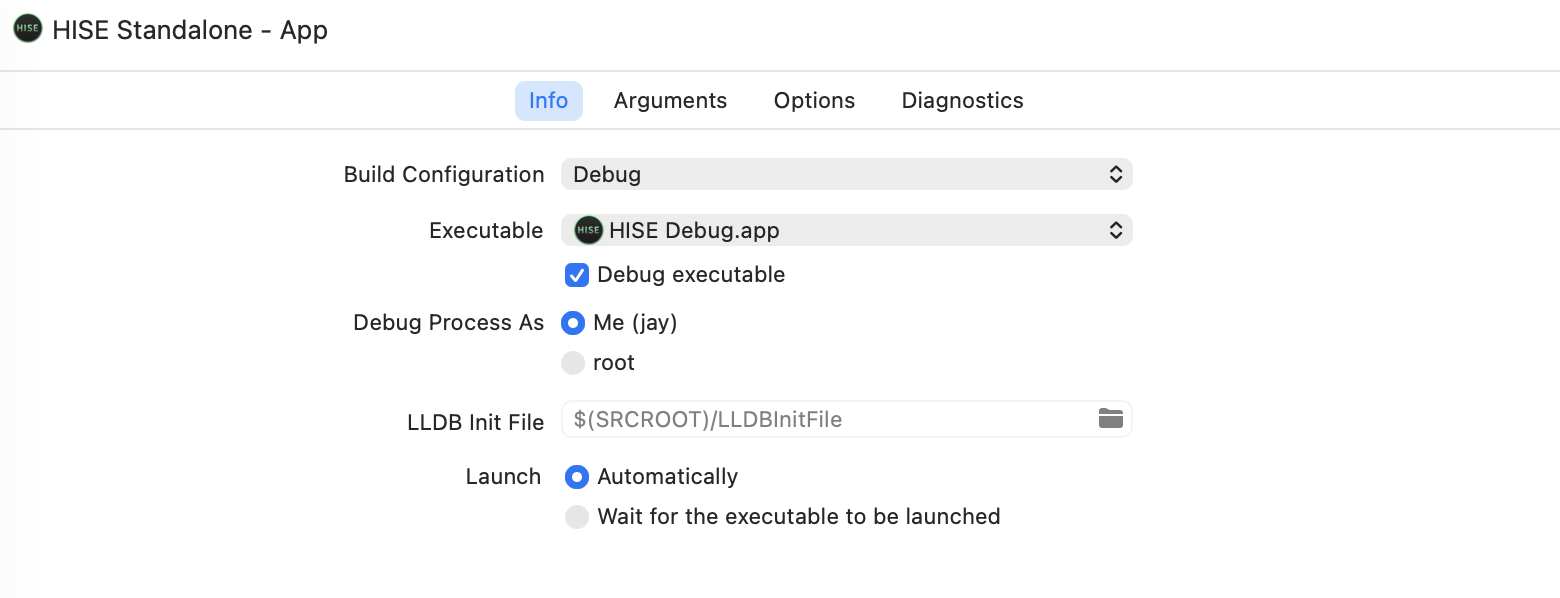Switch to the Arguments tab
Screen dimensions: 1560x598
point(670,100)
